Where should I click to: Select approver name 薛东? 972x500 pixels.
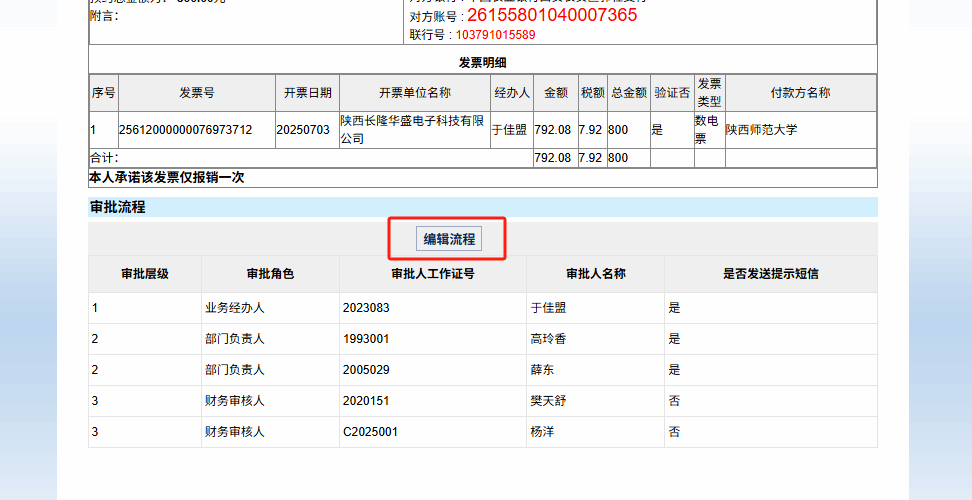click(x=542, y=370)
